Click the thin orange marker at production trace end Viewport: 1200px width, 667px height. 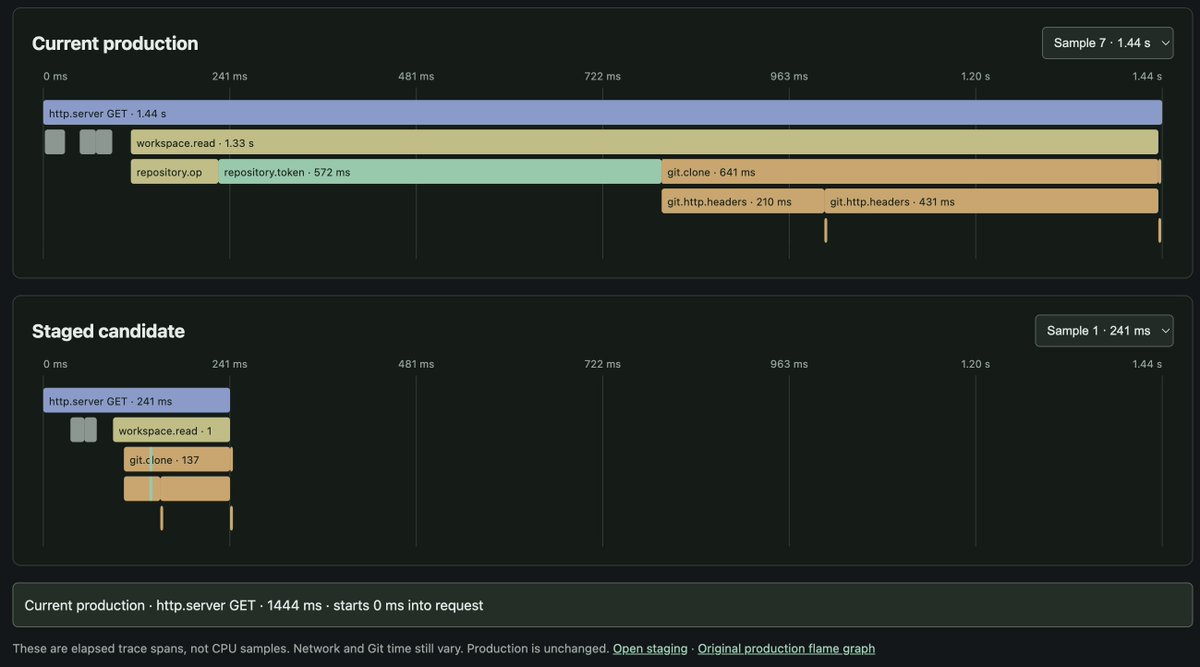click(x=1159, y=230)
